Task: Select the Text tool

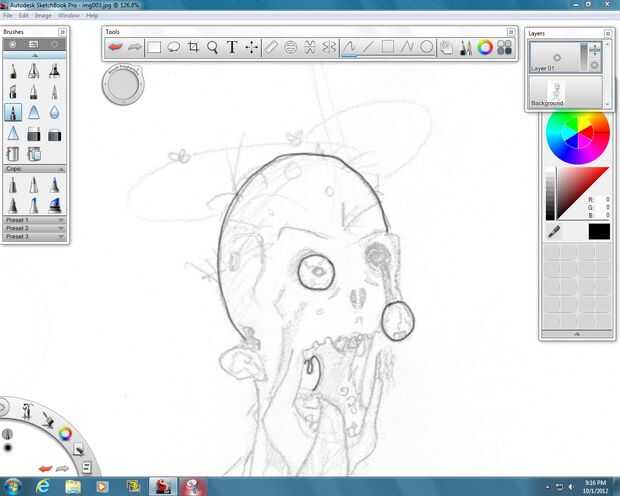Action: (x=232, y=47)
